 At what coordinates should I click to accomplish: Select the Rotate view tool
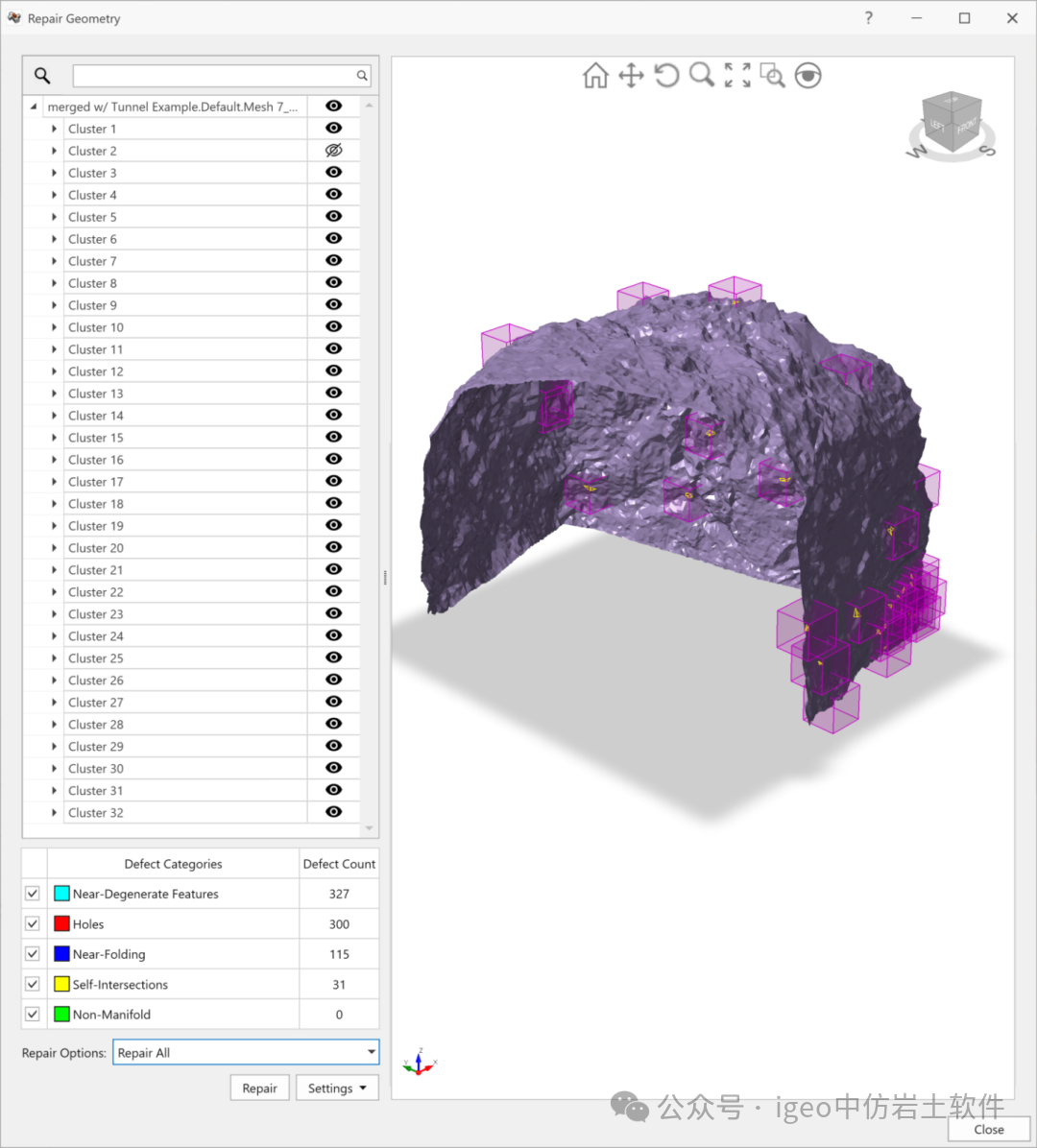(666, 76)
